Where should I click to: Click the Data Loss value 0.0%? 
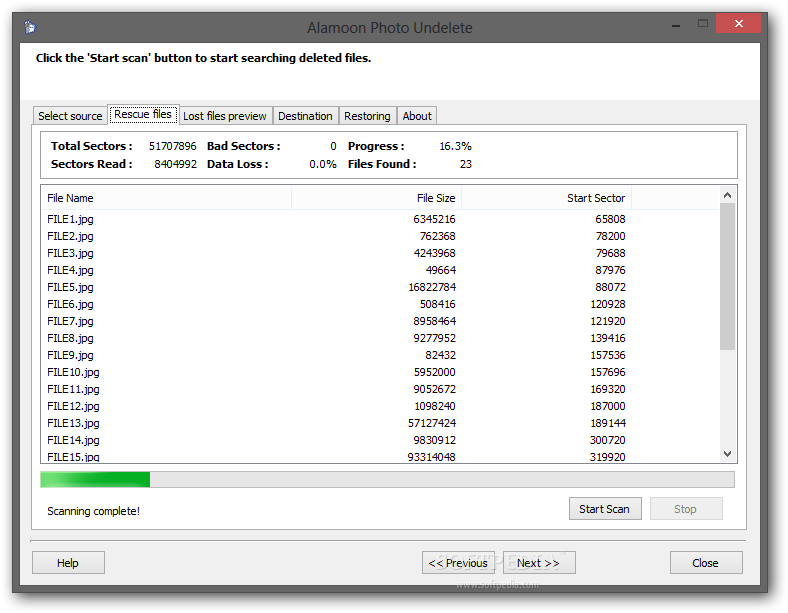click(323, 164)
